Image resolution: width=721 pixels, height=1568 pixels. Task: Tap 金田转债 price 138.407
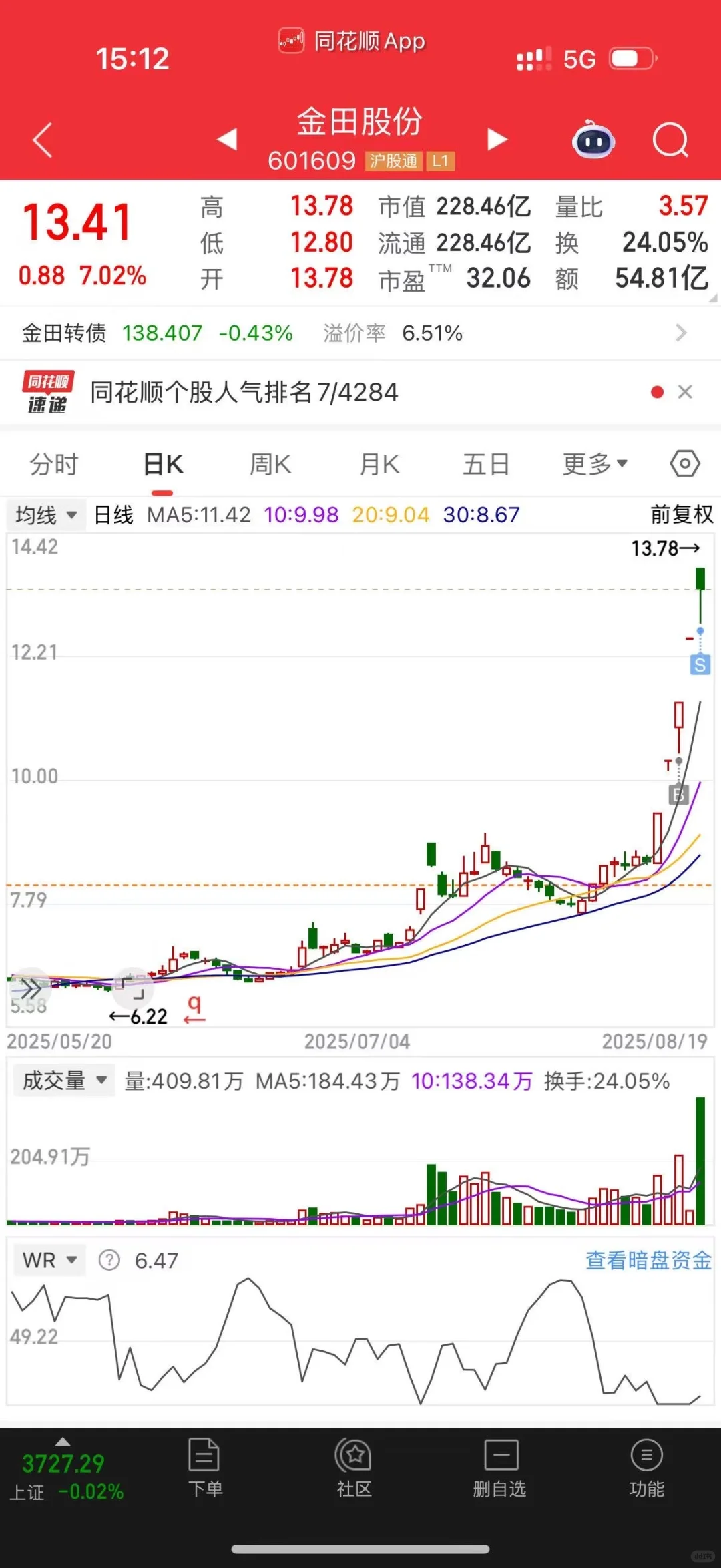click(x=162, y=333)
